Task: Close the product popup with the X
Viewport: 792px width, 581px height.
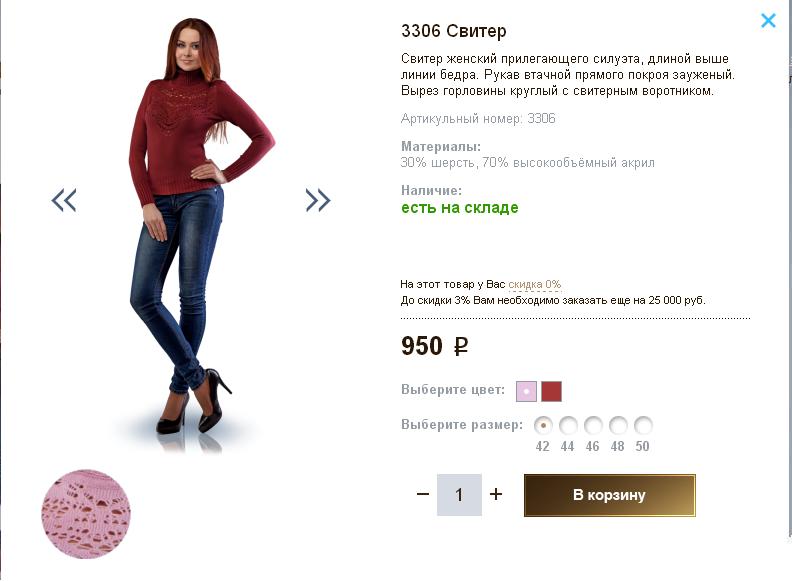Action: (768, 20)
